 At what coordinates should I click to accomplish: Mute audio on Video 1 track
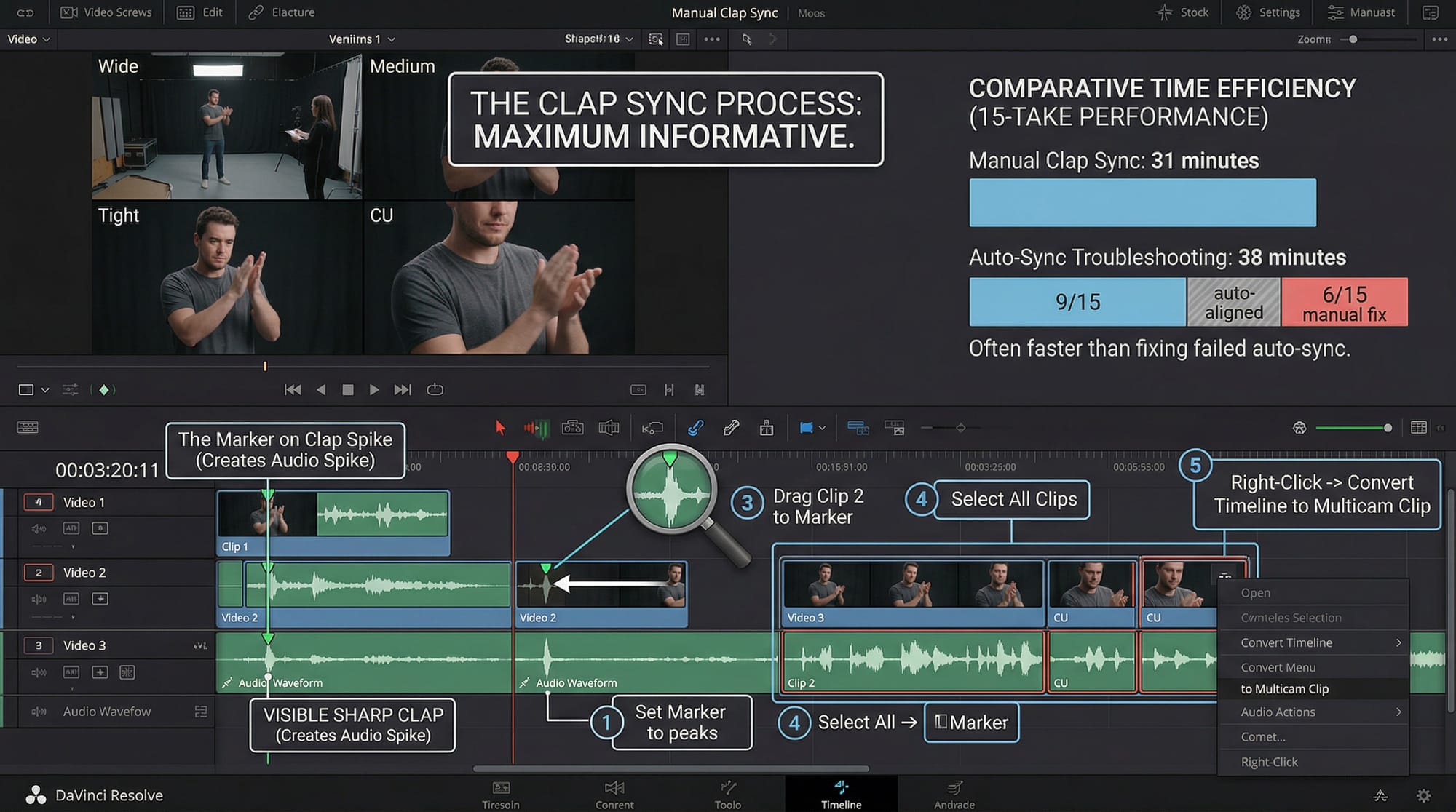(x=39, y=528)
